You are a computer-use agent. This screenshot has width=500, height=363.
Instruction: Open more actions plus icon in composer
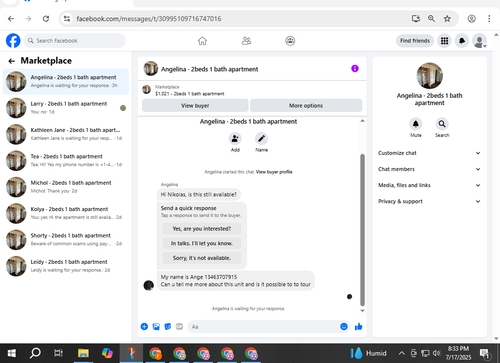[x=144, y=327]
